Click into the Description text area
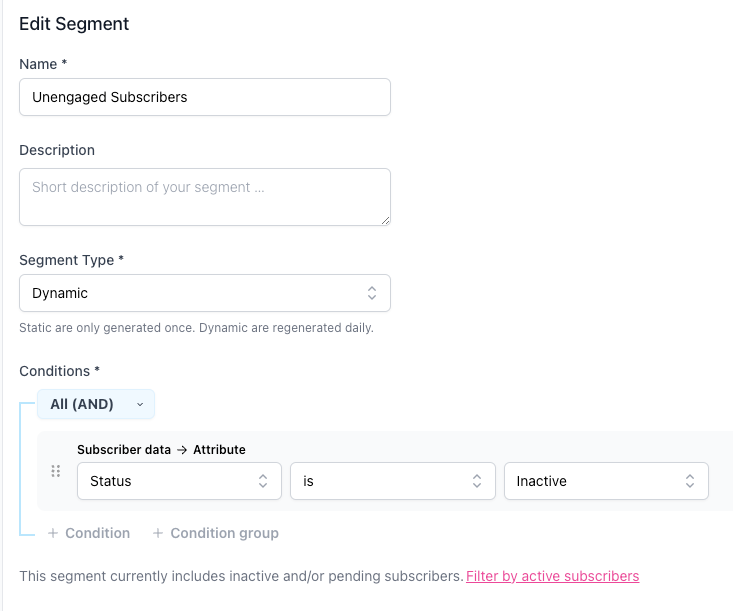Screen dimensions: 733x611 pyautogui.click(x=204, y=196)
